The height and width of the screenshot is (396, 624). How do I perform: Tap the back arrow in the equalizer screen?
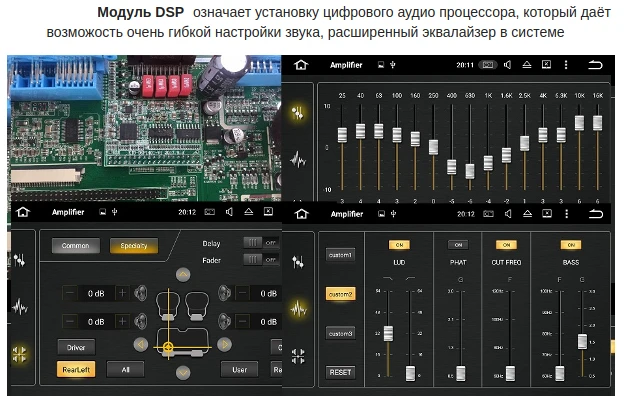tap(595, 64)
